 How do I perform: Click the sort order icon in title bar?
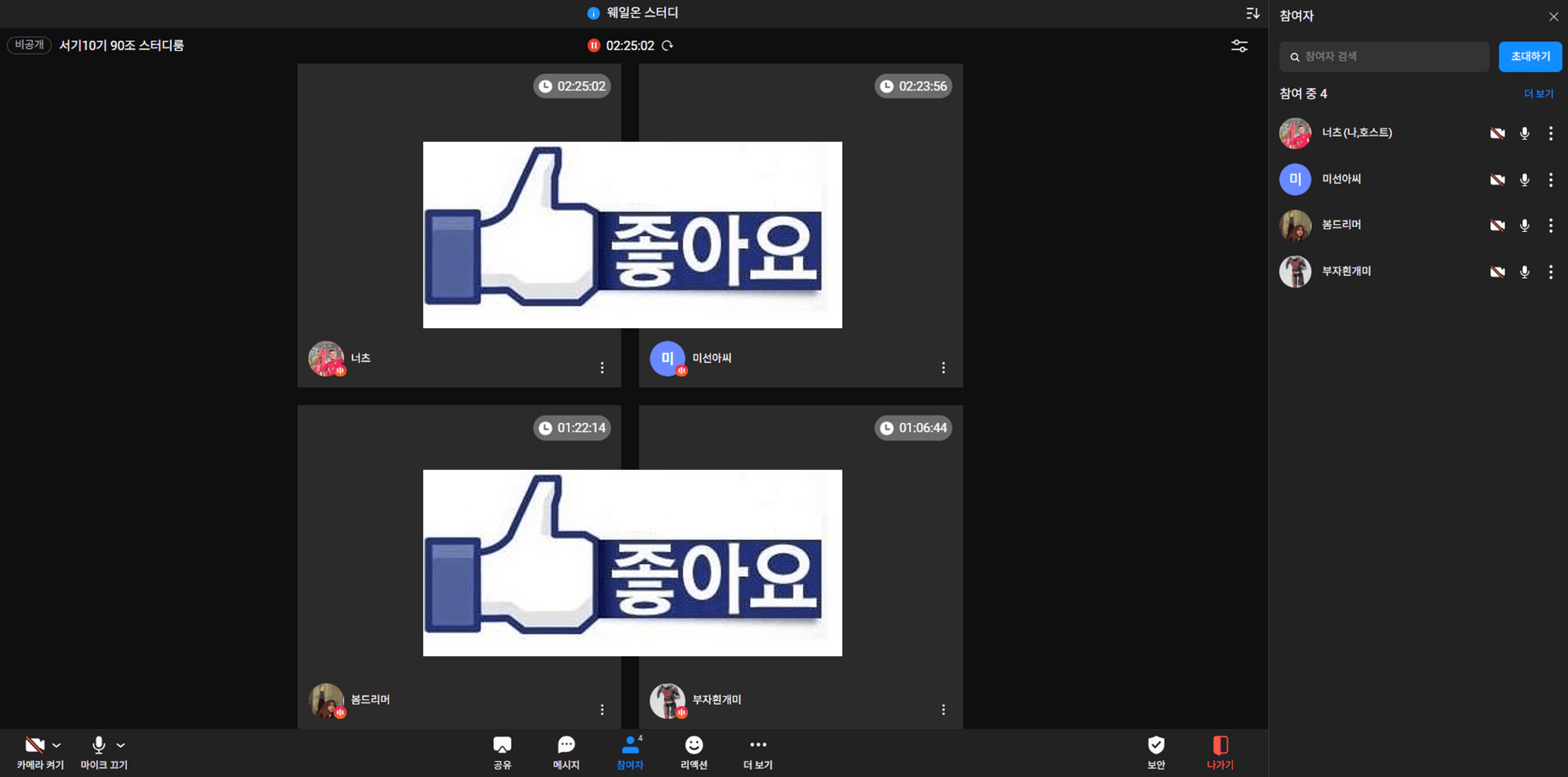(1252, 13)
